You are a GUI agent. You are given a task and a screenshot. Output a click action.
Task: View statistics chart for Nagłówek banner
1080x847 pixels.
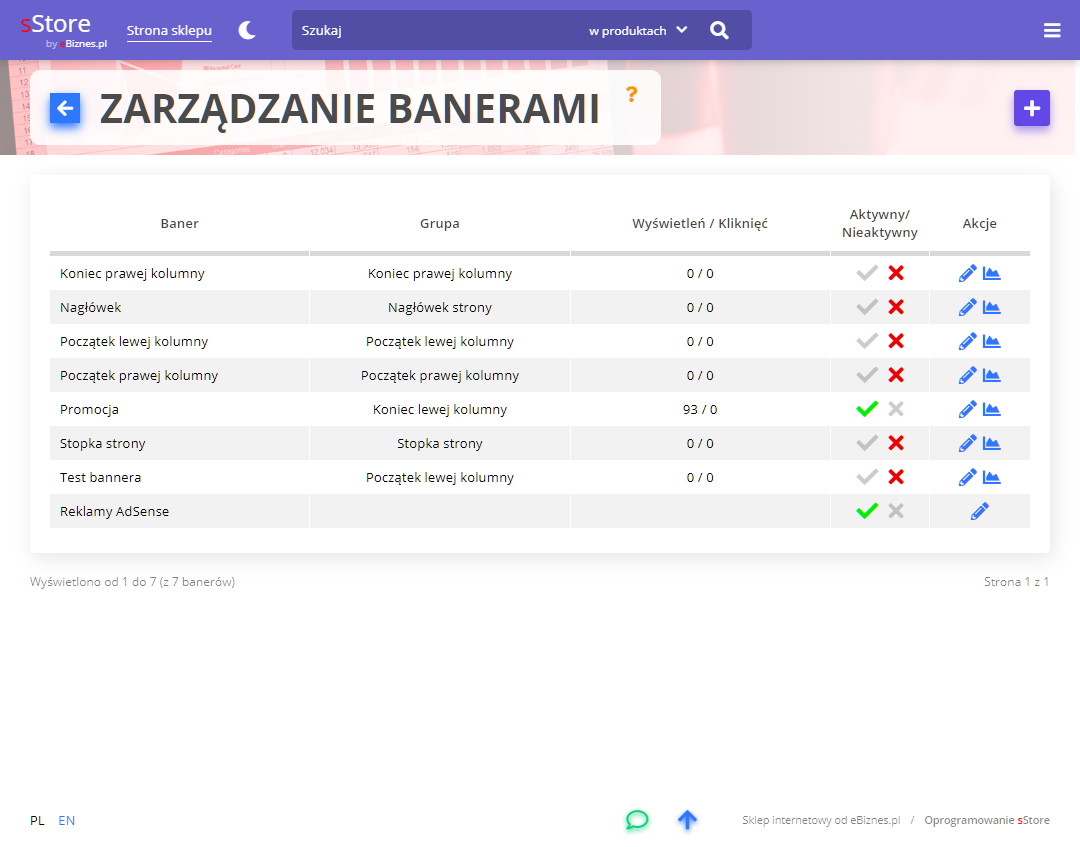[x=991, y=307]
